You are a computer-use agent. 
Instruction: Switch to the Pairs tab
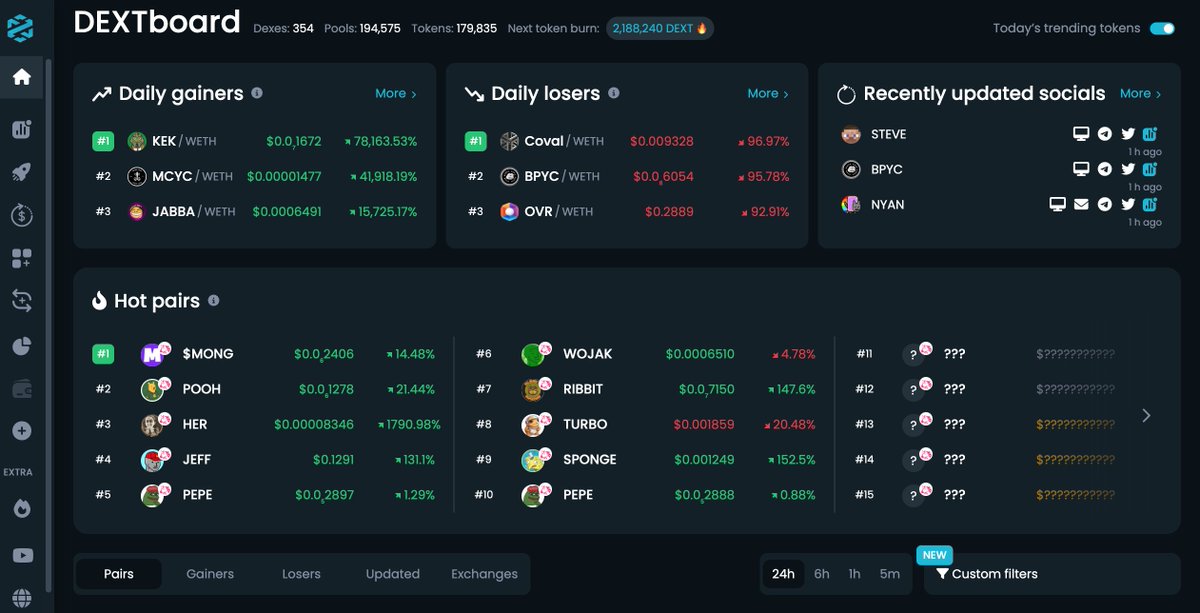point(119,574)
